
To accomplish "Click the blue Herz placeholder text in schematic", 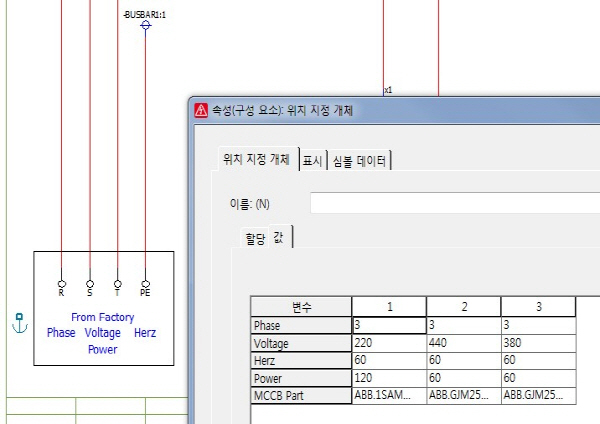I will click(x=145, y=333).
